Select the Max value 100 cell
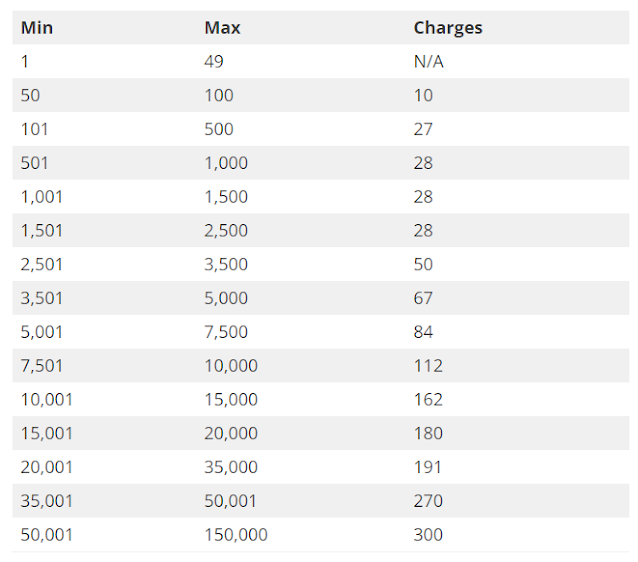Viewport: 638px width, 562px height. (x=219, y=95)
